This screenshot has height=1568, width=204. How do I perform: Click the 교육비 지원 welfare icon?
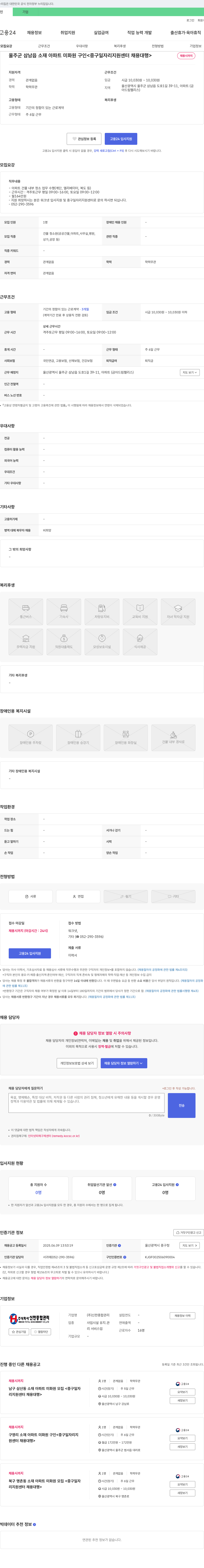pos(140,612)
